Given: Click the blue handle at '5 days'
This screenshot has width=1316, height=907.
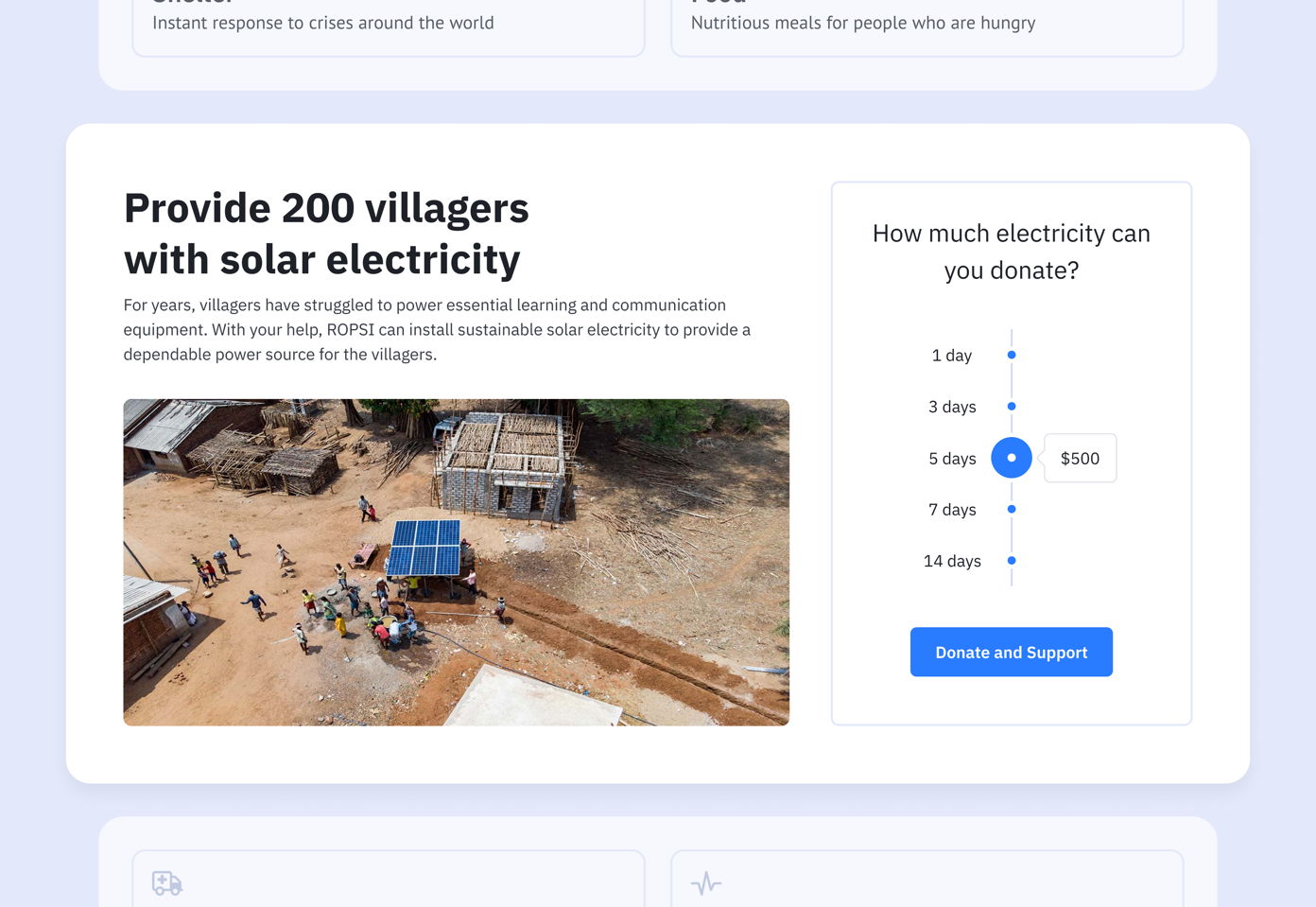Looking at the screenshot, I should click(x=1012, y=457).
